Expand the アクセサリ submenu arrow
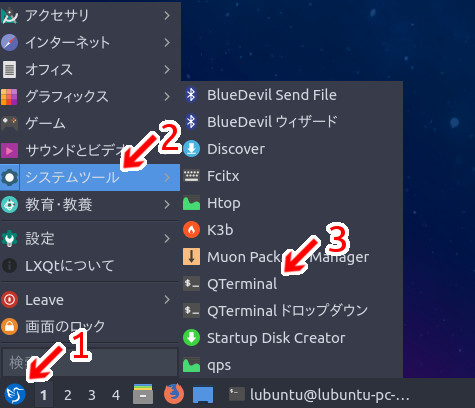This screenshot has width=475, height=408. [x=167, y=15]
